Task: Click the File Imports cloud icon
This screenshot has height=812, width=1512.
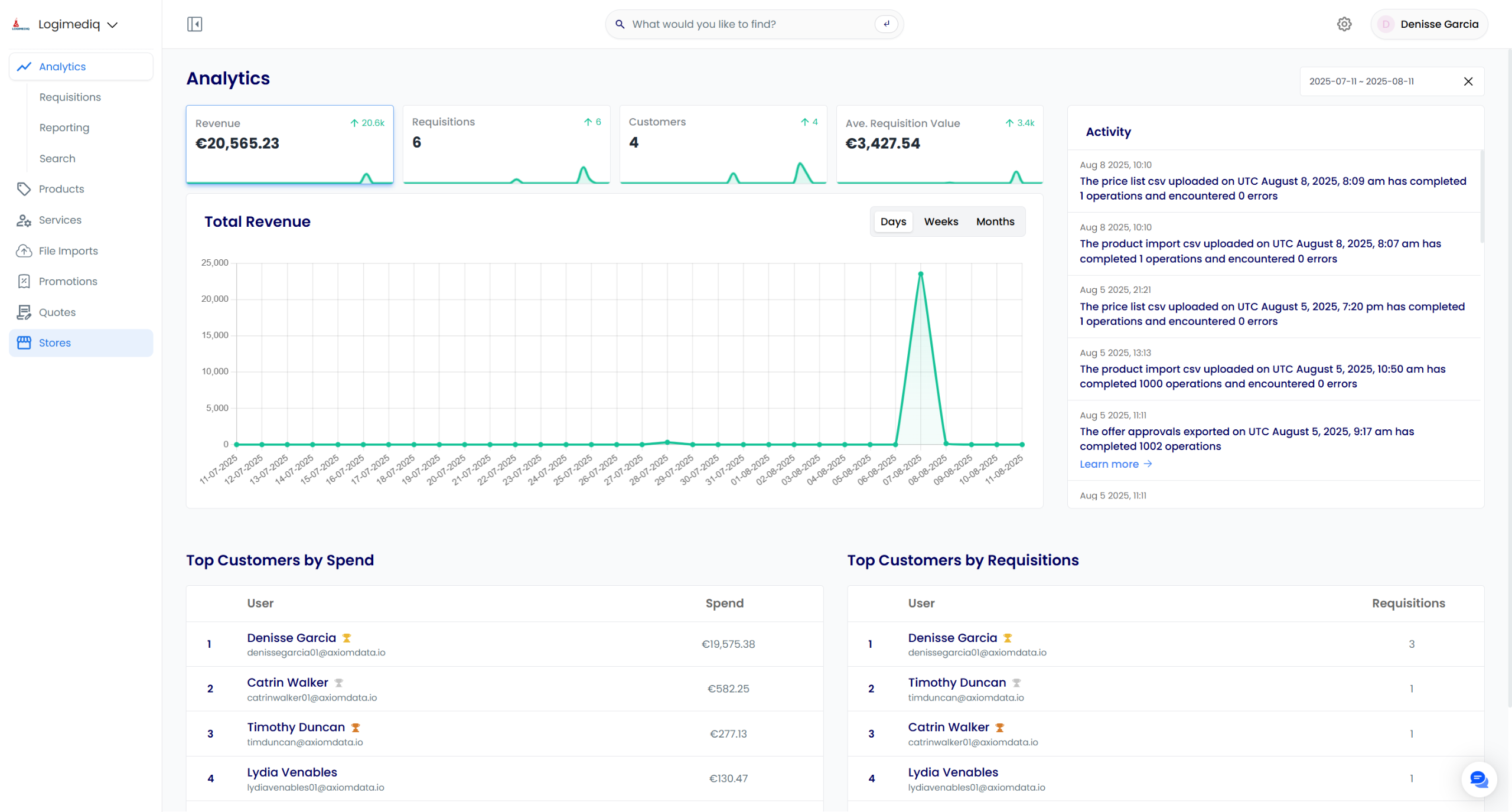Action: coord(24,251)
